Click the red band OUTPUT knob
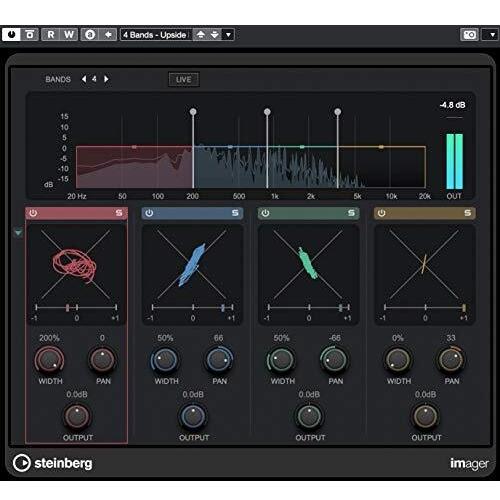500x500 pixels. pyautogui.click(x=77, y=416)
